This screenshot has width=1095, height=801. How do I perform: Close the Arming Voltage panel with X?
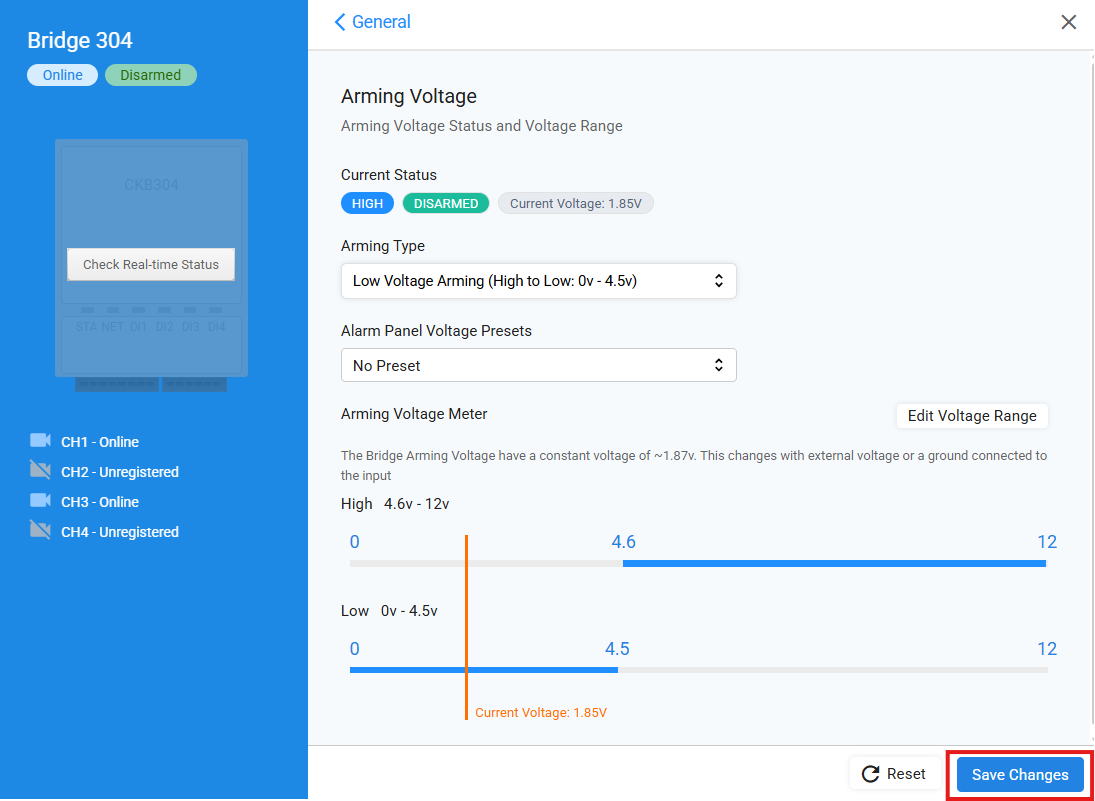tap(1069, 22)
